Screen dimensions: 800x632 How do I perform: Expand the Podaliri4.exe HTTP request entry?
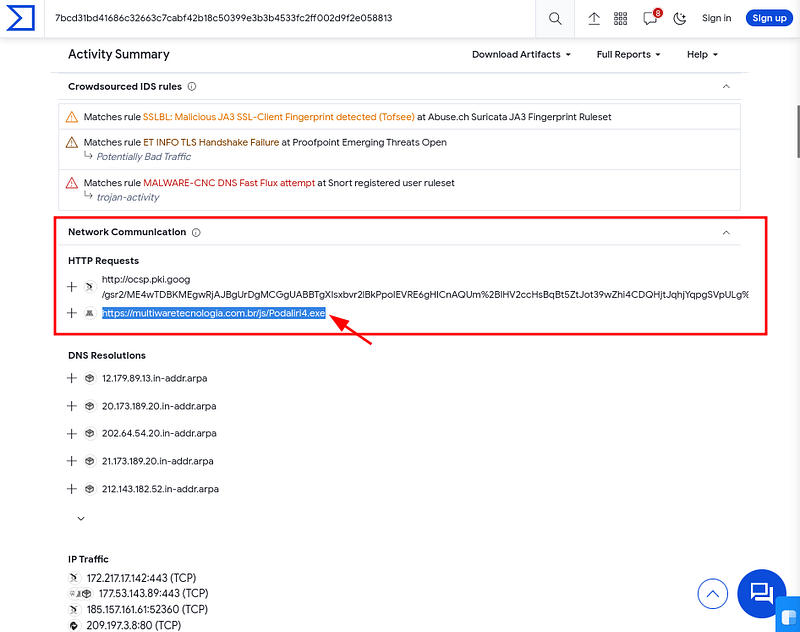[x=72, y=313]
